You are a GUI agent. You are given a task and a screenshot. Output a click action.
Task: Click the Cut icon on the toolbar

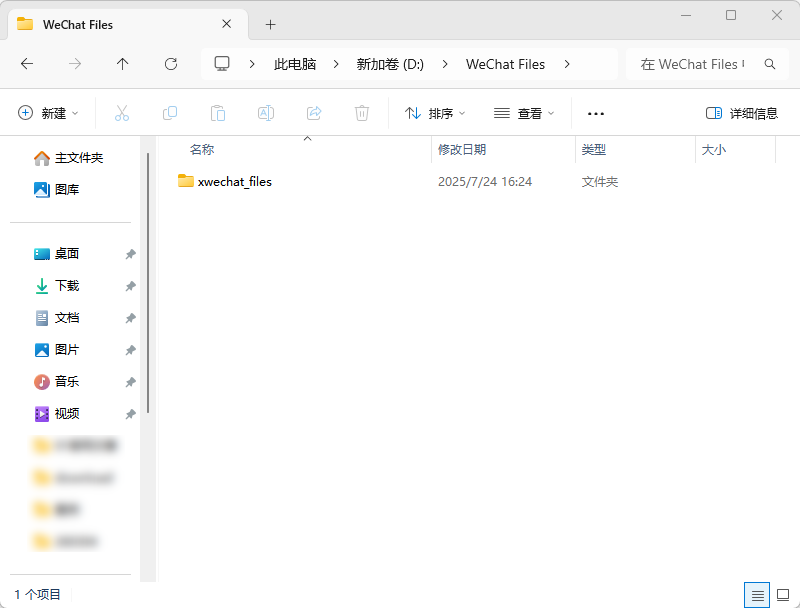121,113
